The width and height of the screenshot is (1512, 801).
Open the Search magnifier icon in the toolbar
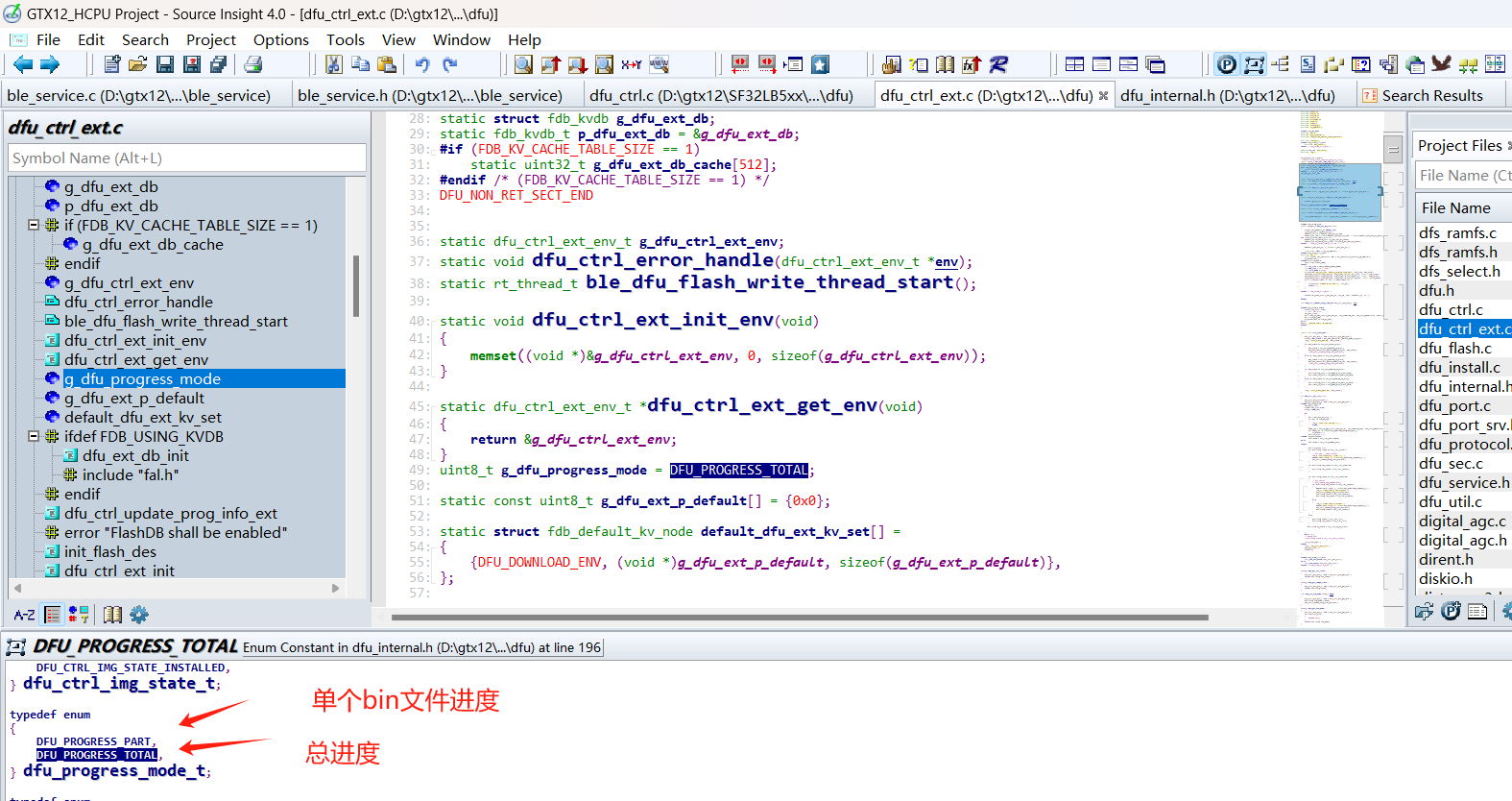[x=523, y=64]
